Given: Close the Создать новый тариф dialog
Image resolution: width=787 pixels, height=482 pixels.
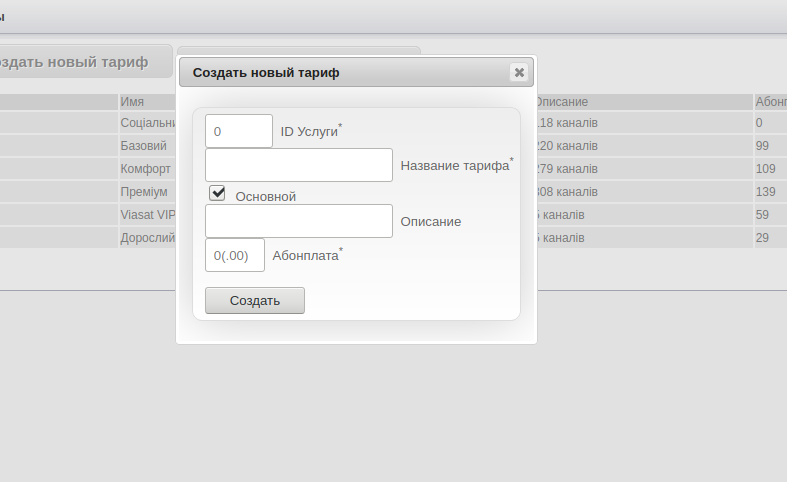Looking at the screenshot, I should tap(518, 72).
